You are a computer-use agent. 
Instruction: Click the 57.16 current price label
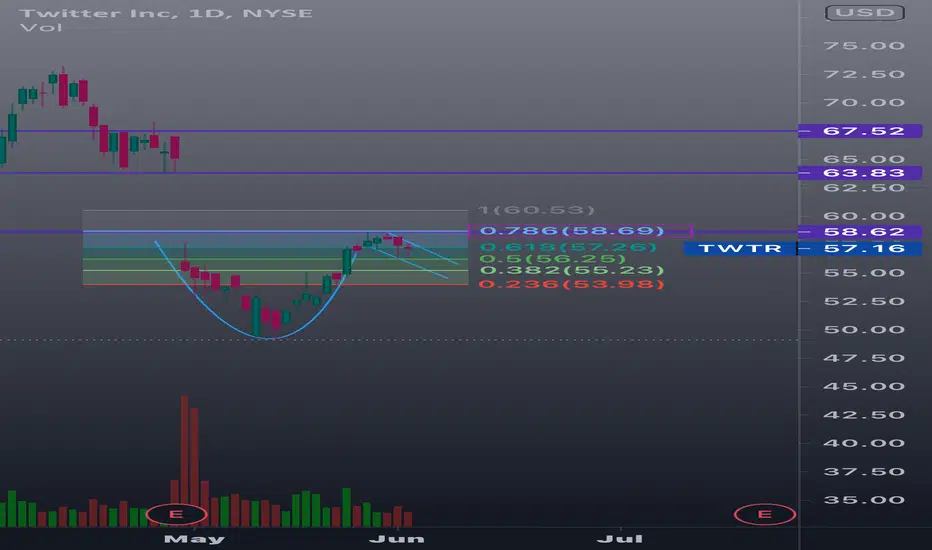[x=859, y=249]
